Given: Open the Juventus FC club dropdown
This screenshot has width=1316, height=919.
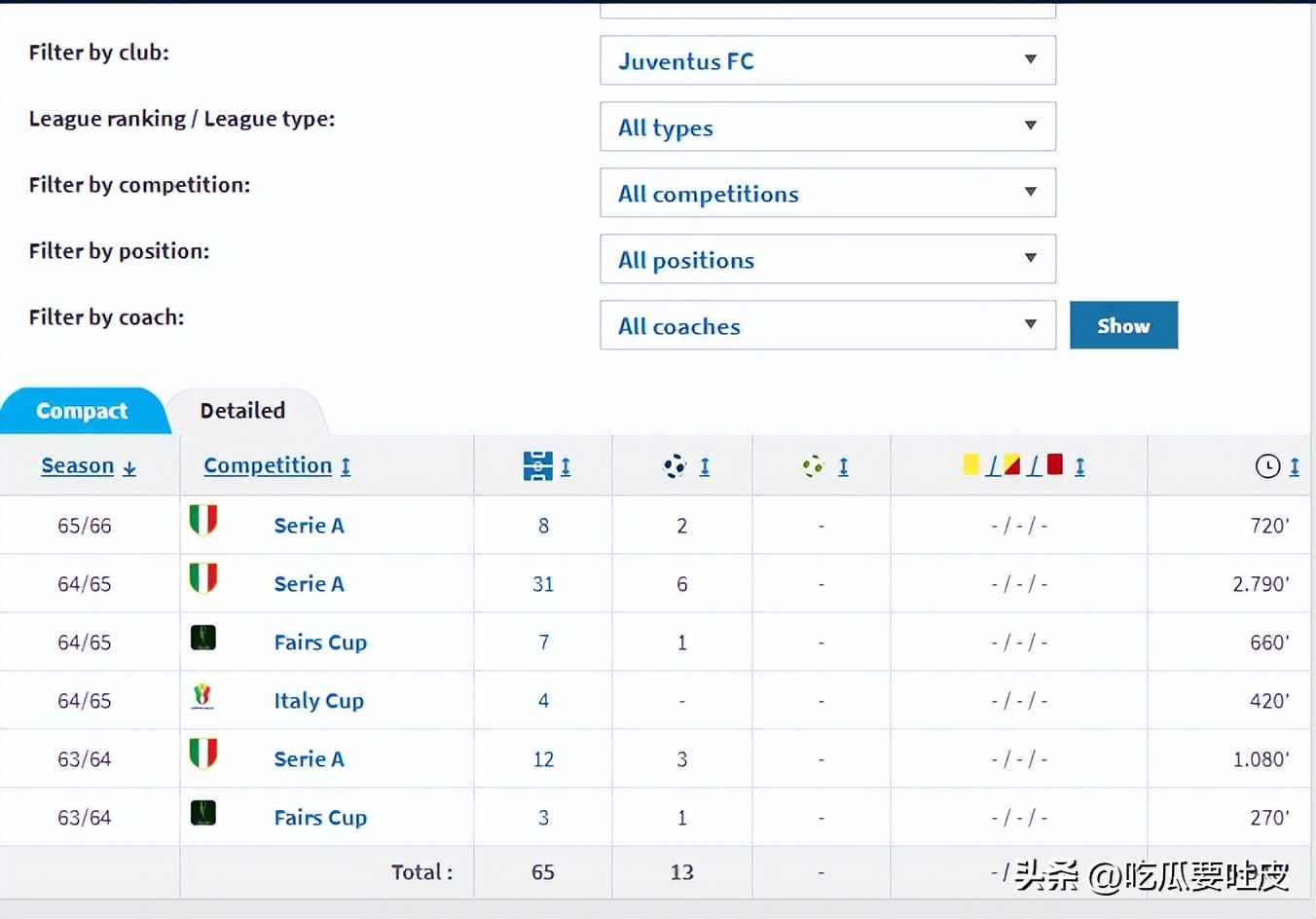Looking at the screenshot, I should (x=827, y=60).
